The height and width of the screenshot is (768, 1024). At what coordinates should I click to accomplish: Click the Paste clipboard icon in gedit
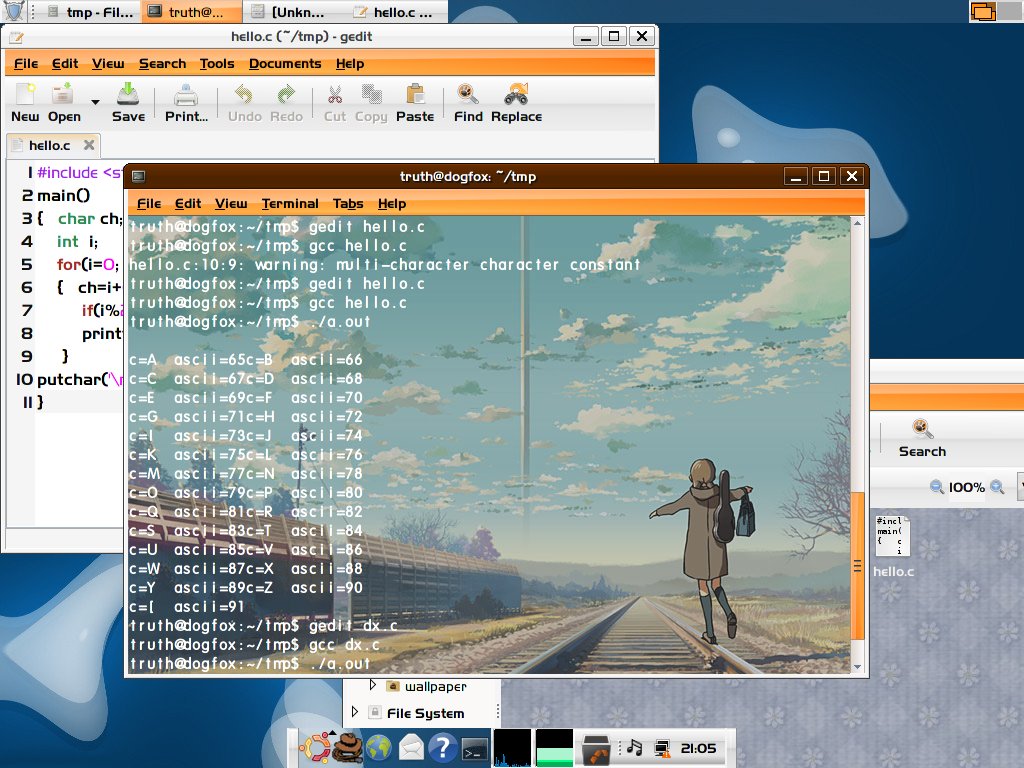click(415, 95)
